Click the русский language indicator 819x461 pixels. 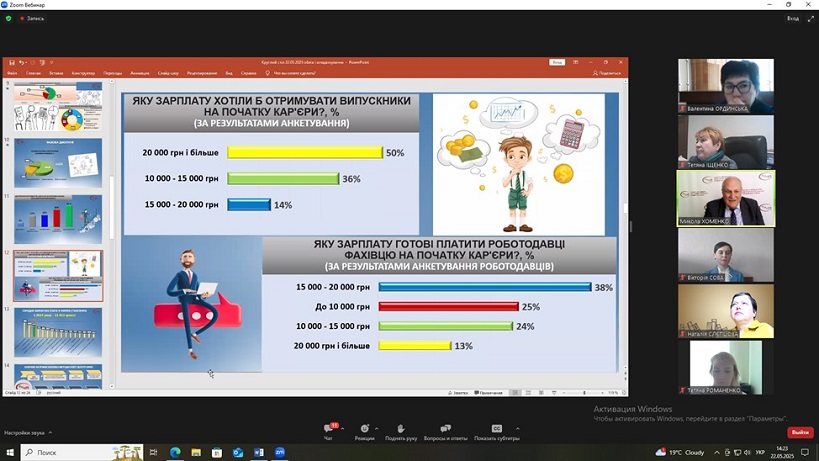pos(53,393)
